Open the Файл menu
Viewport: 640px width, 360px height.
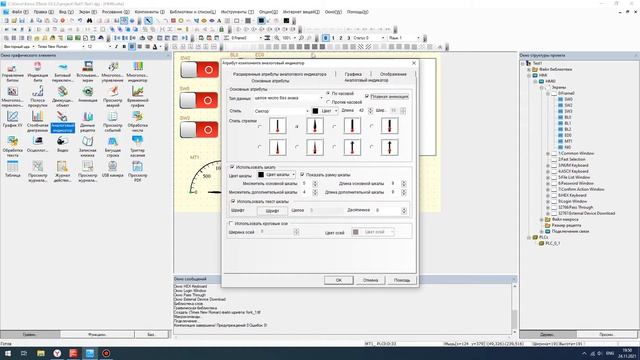[20, 12]
